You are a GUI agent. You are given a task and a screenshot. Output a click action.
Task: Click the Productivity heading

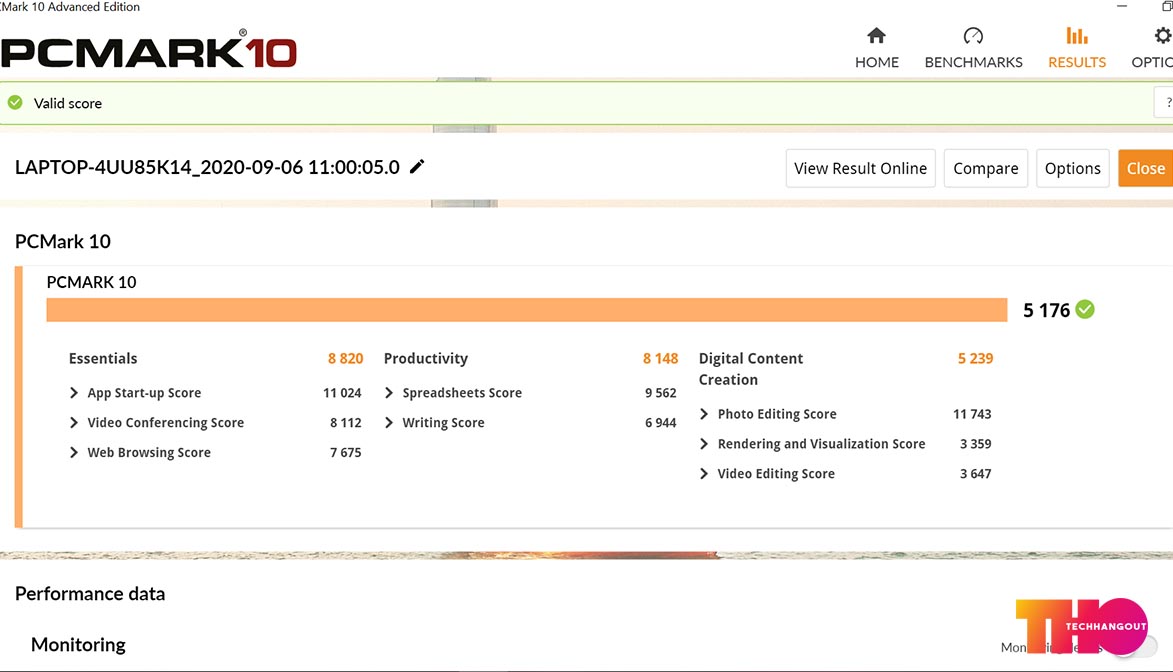(x=426, y=358)
